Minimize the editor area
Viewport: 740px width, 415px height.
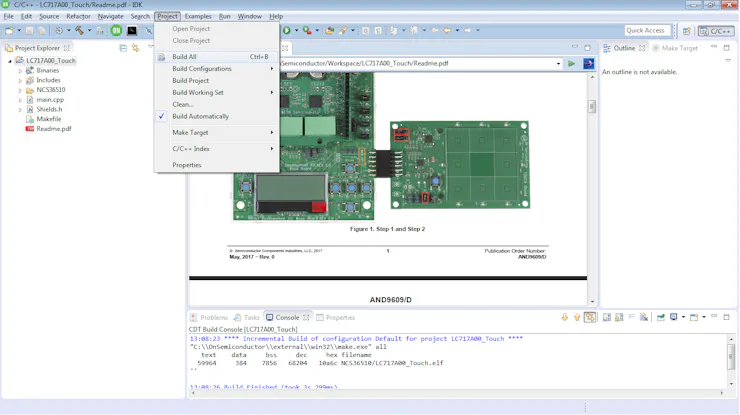pyautogui.click(x=574, y=47)
